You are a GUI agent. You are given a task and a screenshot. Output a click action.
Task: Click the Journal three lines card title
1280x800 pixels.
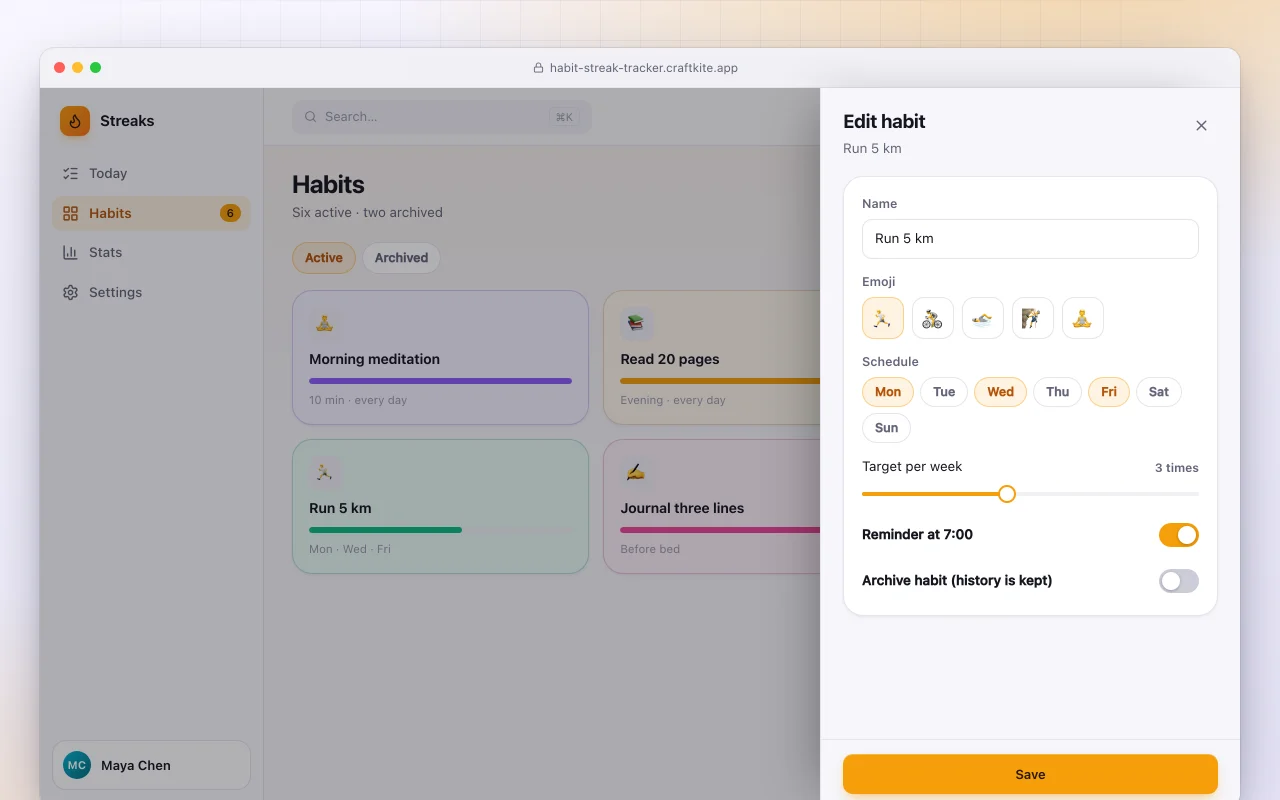coord(682,508)
